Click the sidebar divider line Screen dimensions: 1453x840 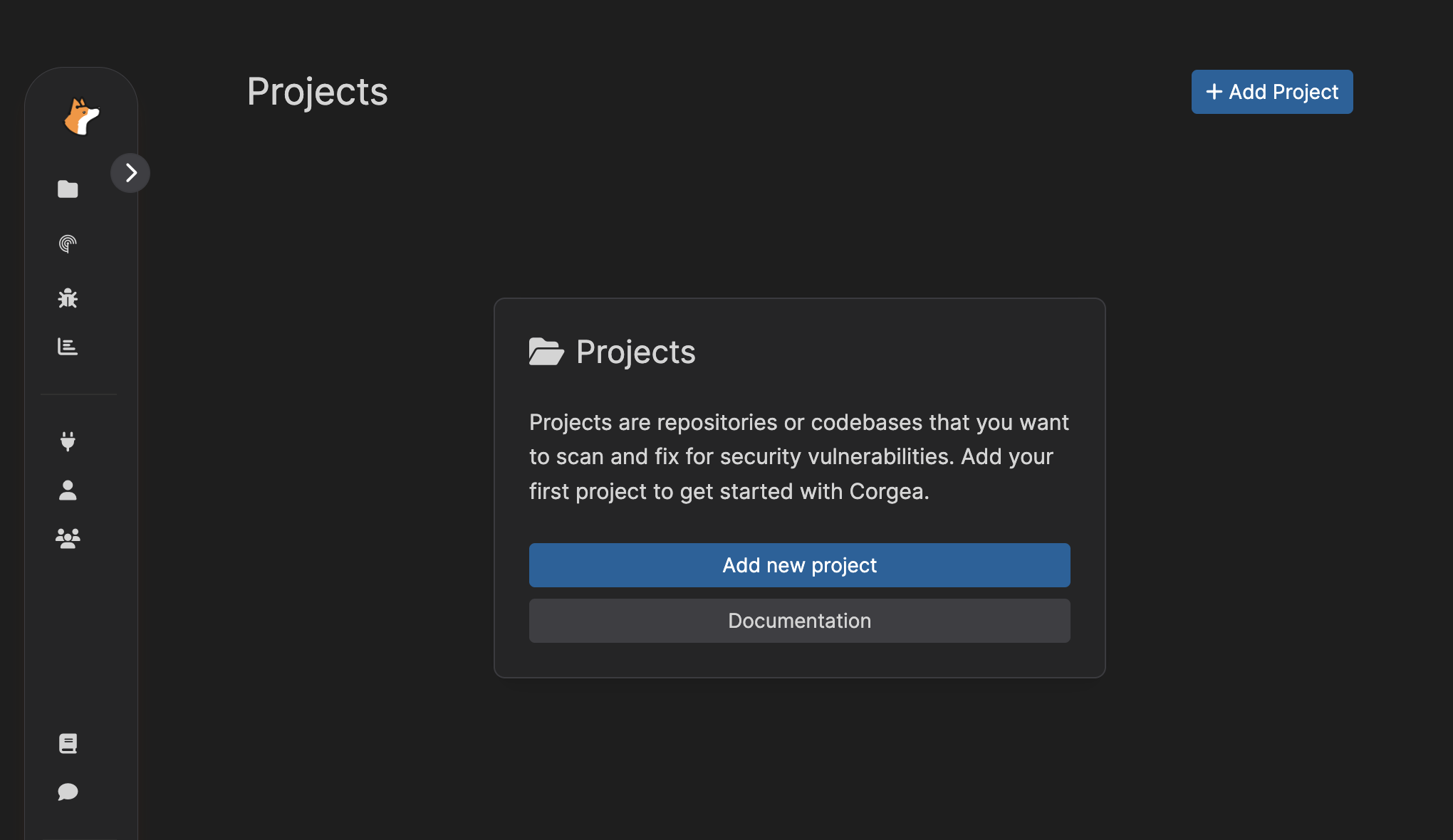78,394
